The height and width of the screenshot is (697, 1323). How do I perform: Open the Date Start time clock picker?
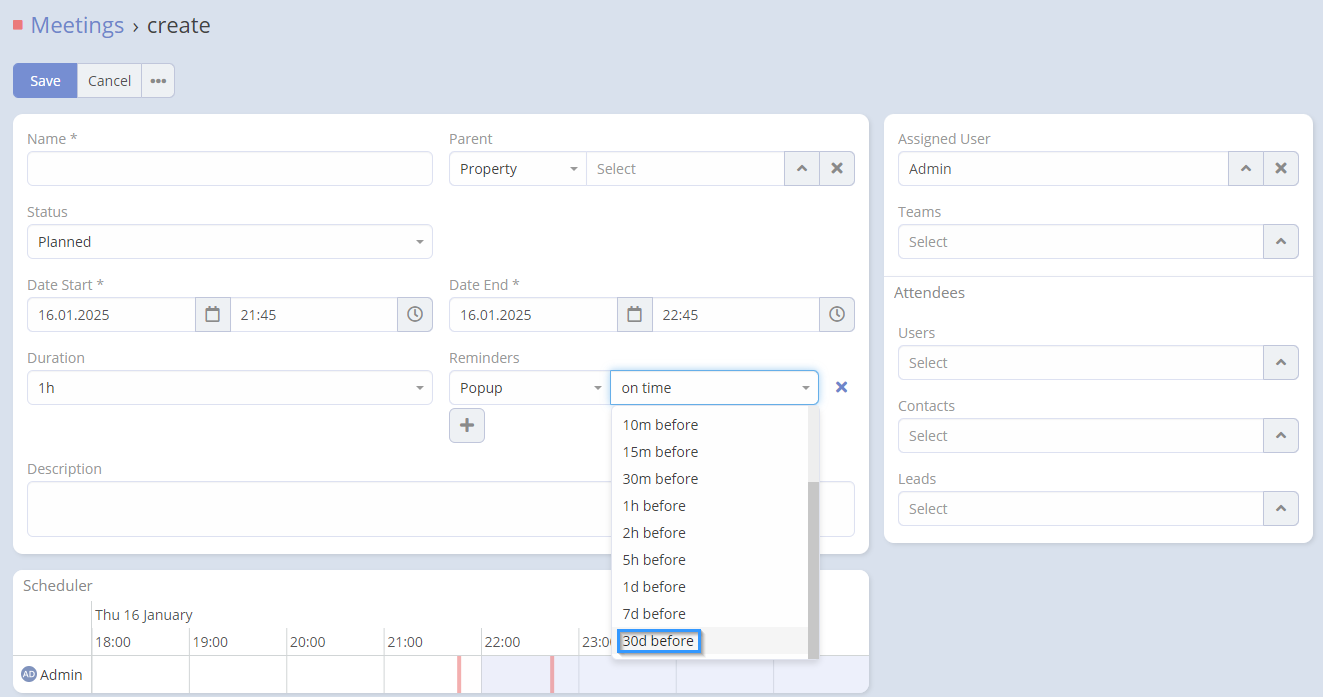pos(415,315)
